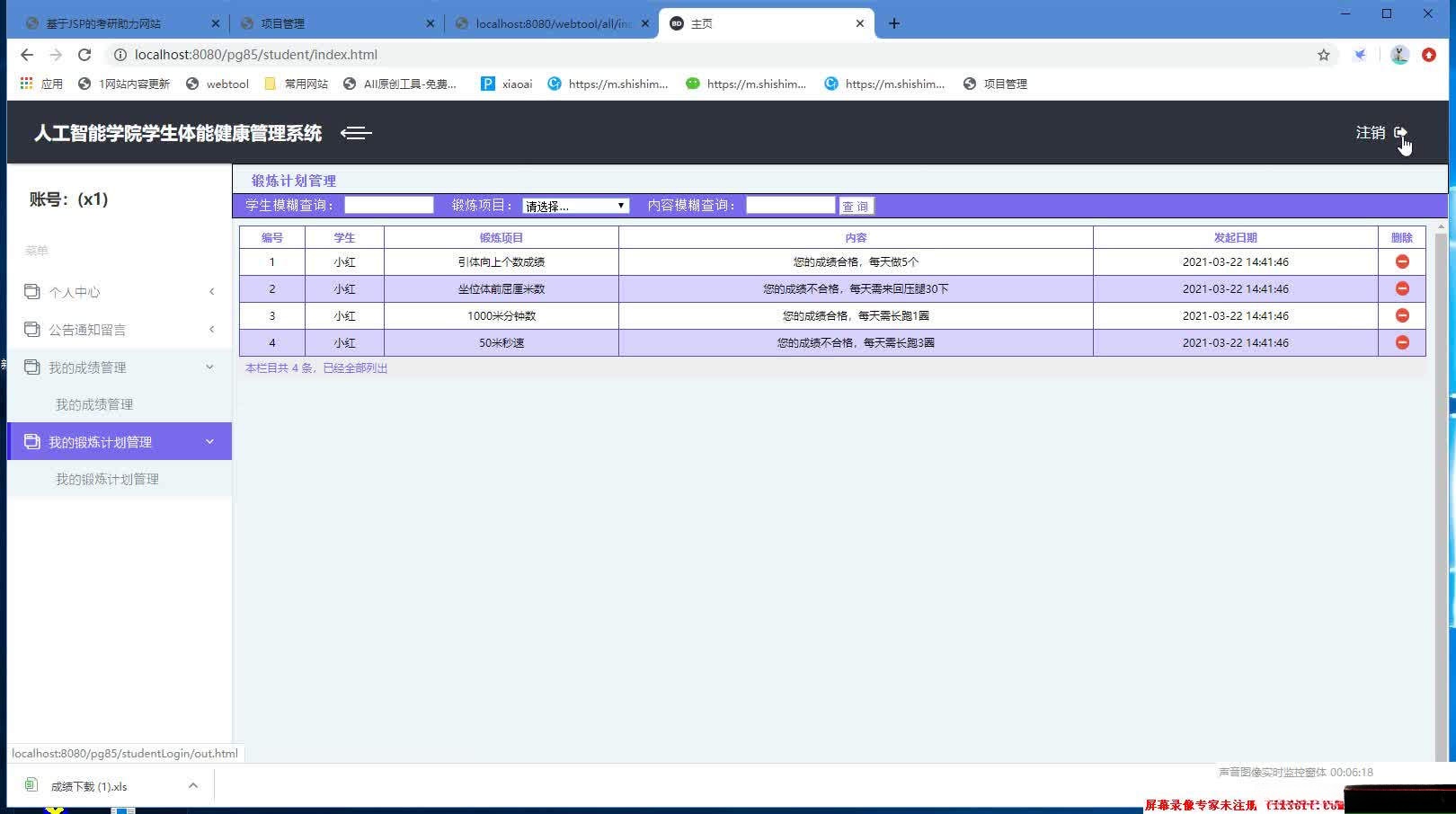Open 我的成绩管理 submenu item

[x=94, y=404]
